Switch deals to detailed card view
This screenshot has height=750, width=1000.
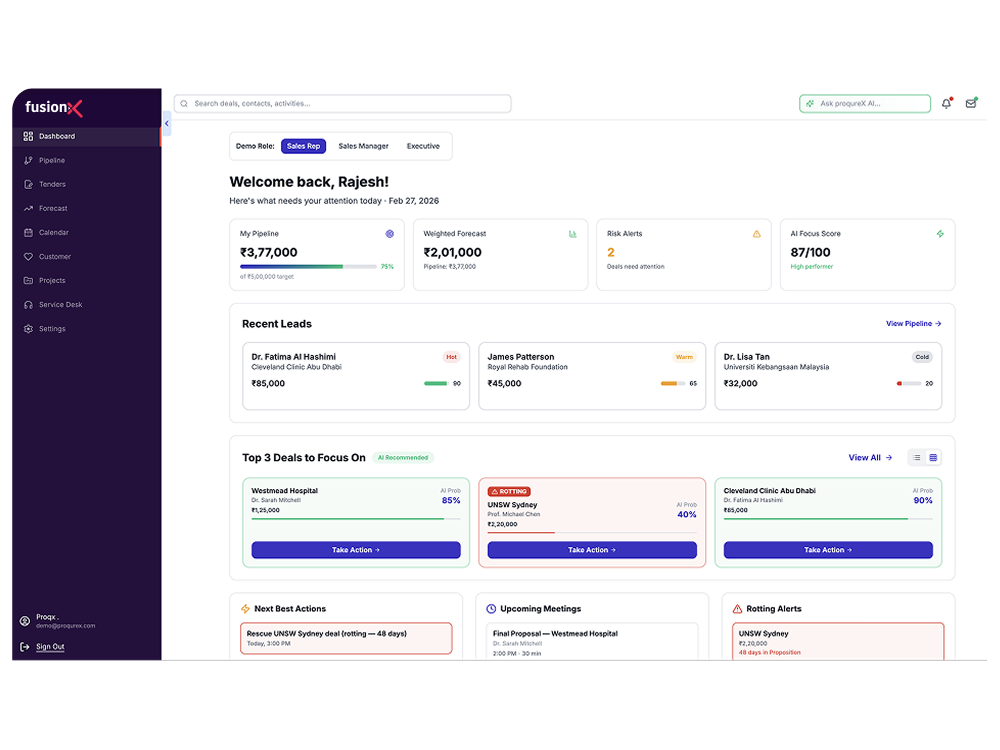coord(933,458)
